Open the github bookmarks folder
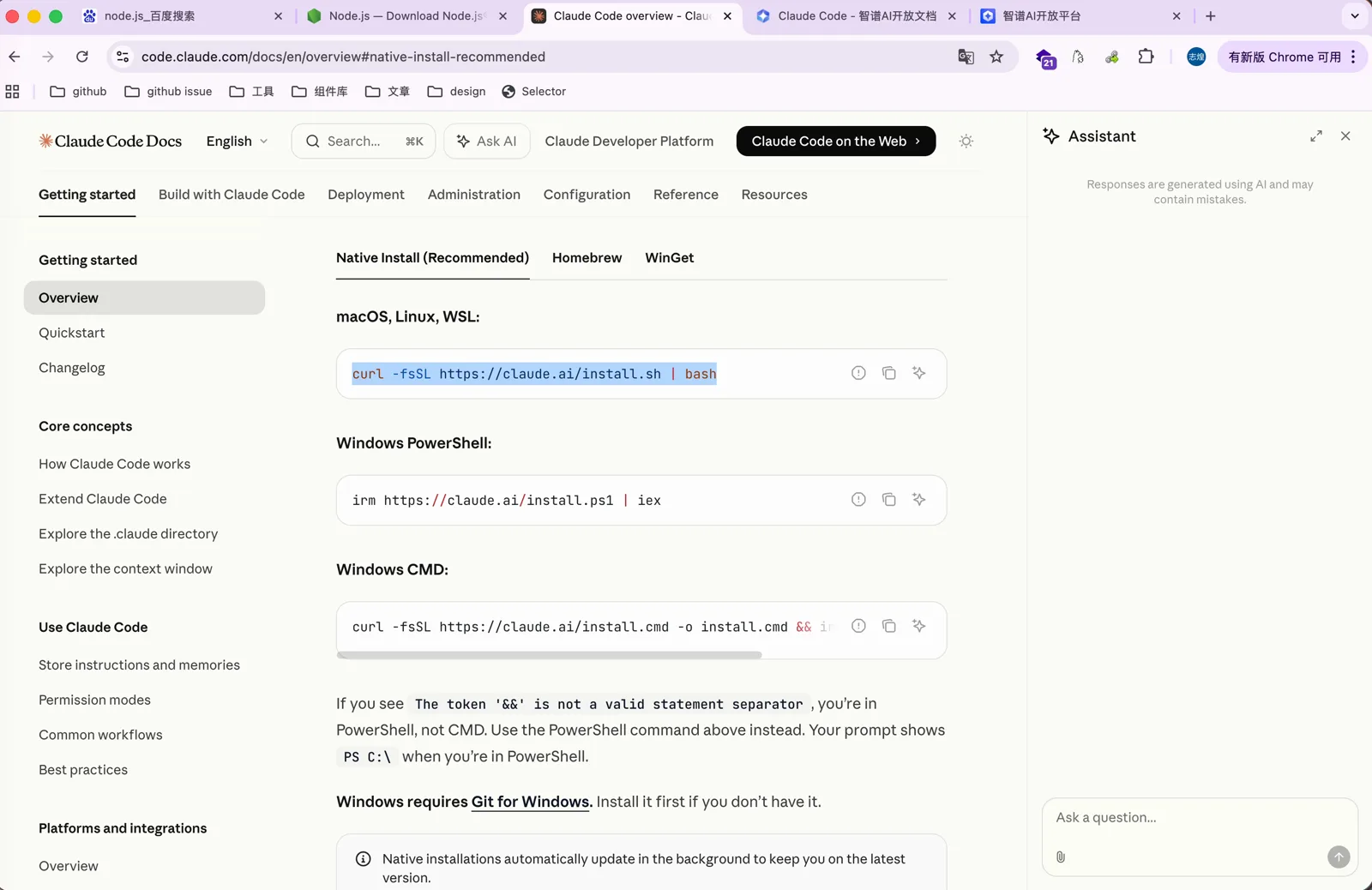1372x890 pixels. coord(79,92)
